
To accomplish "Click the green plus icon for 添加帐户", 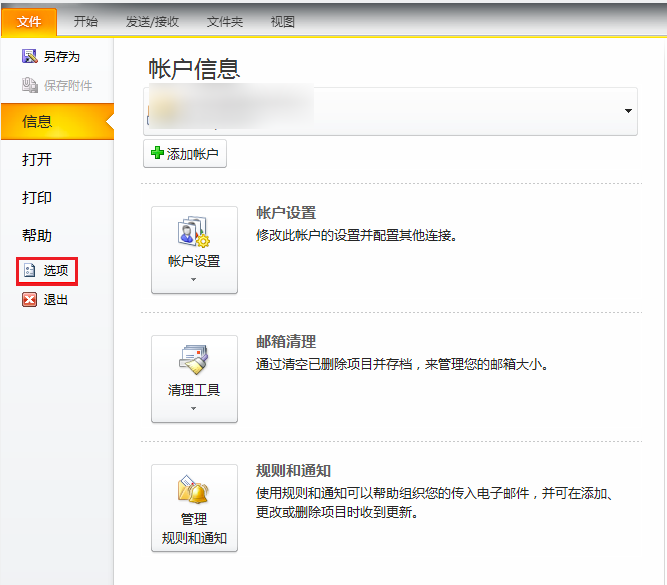I will click(157, 154).
